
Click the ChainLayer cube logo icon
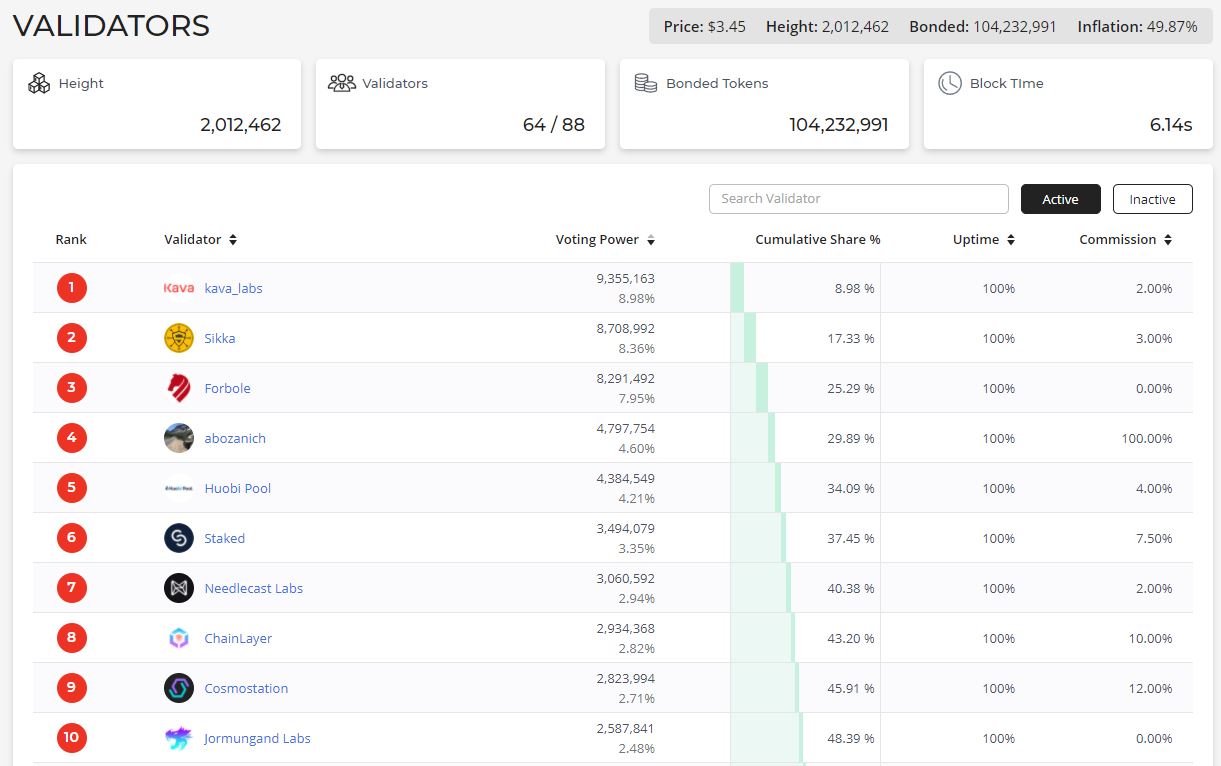(179, 638)
